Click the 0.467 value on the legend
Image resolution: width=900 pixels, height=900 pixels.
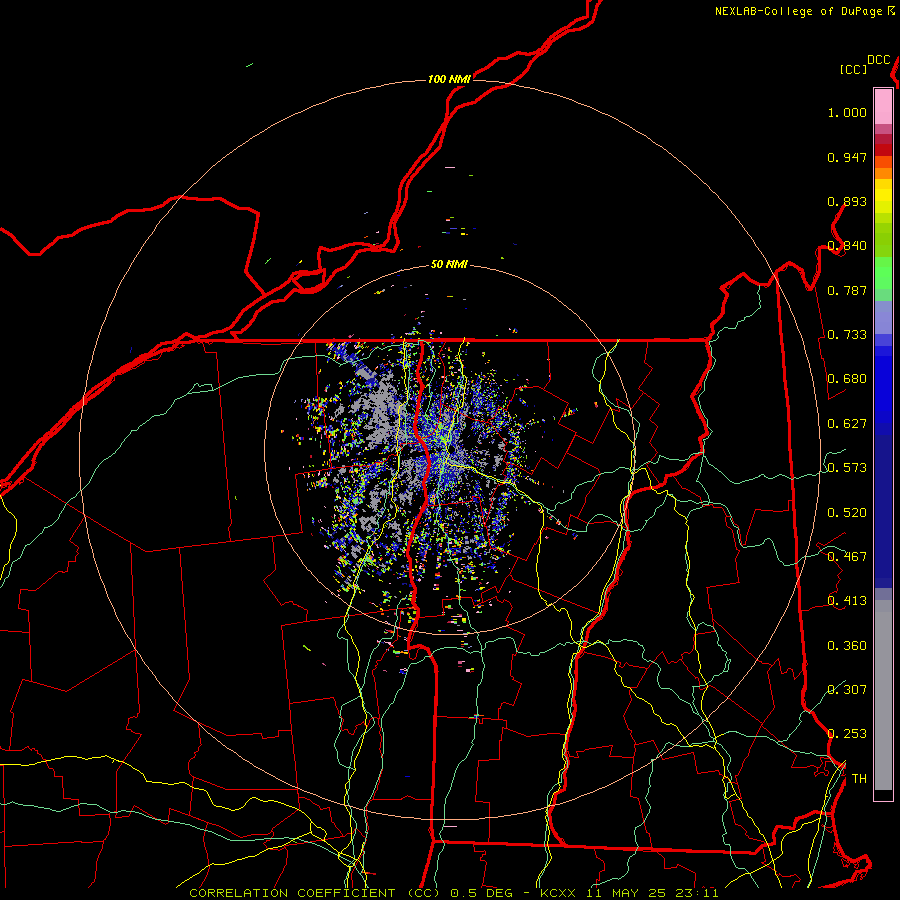click(x=847, y=557)
